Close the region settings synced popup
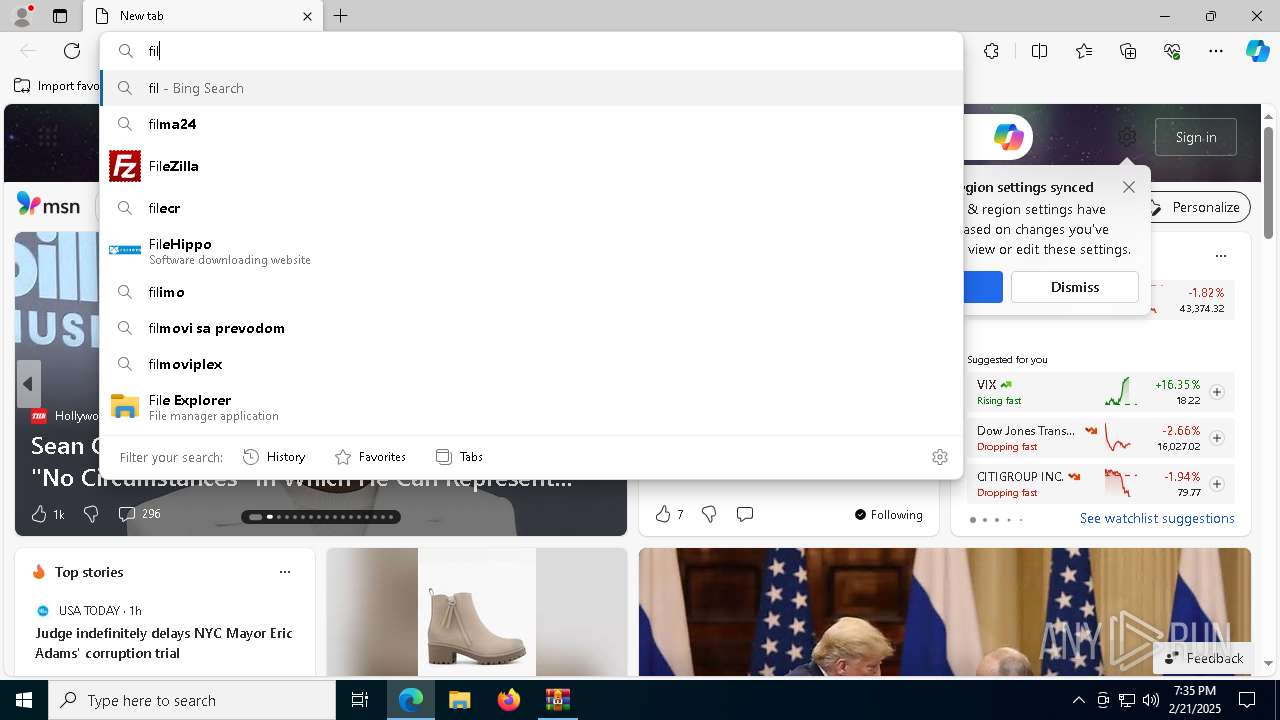This screenshot has width=1280, height=720. (1129, 187)
